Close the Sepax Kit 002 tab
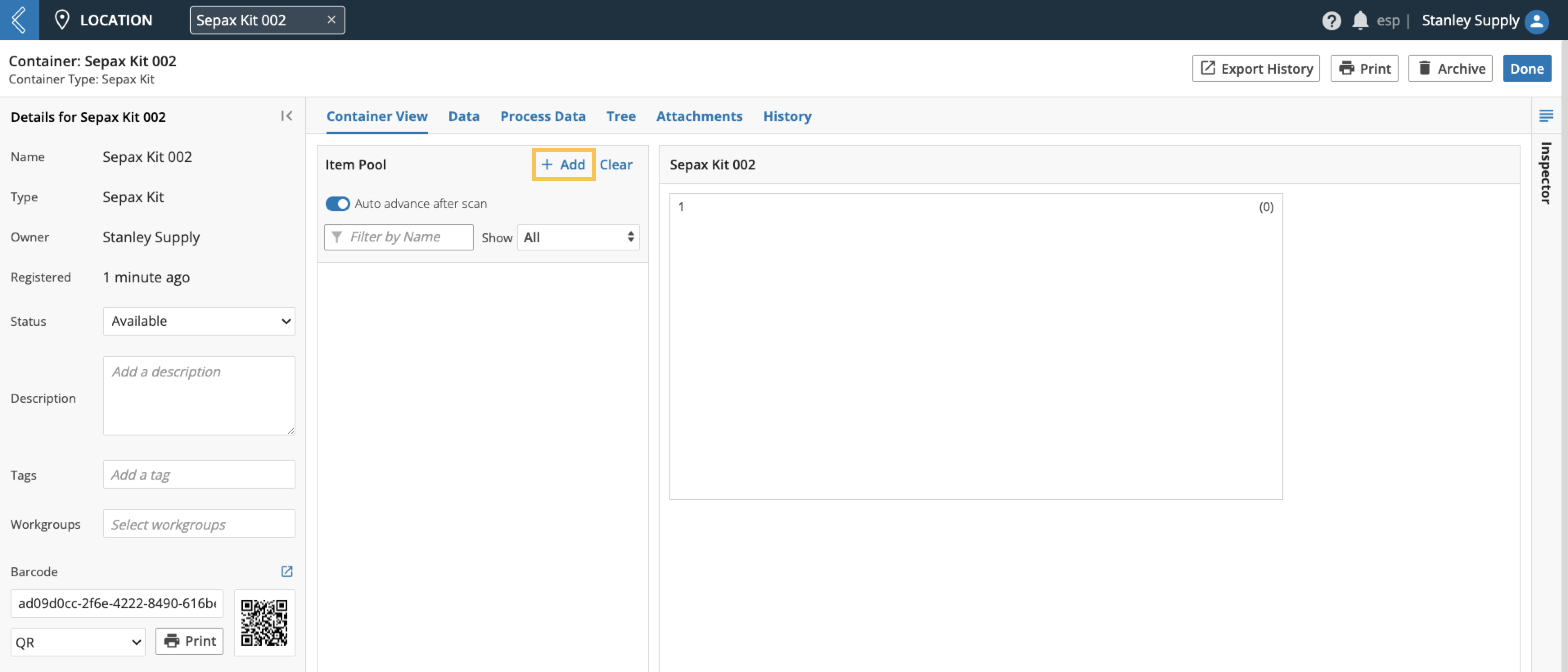 (332, 20)
